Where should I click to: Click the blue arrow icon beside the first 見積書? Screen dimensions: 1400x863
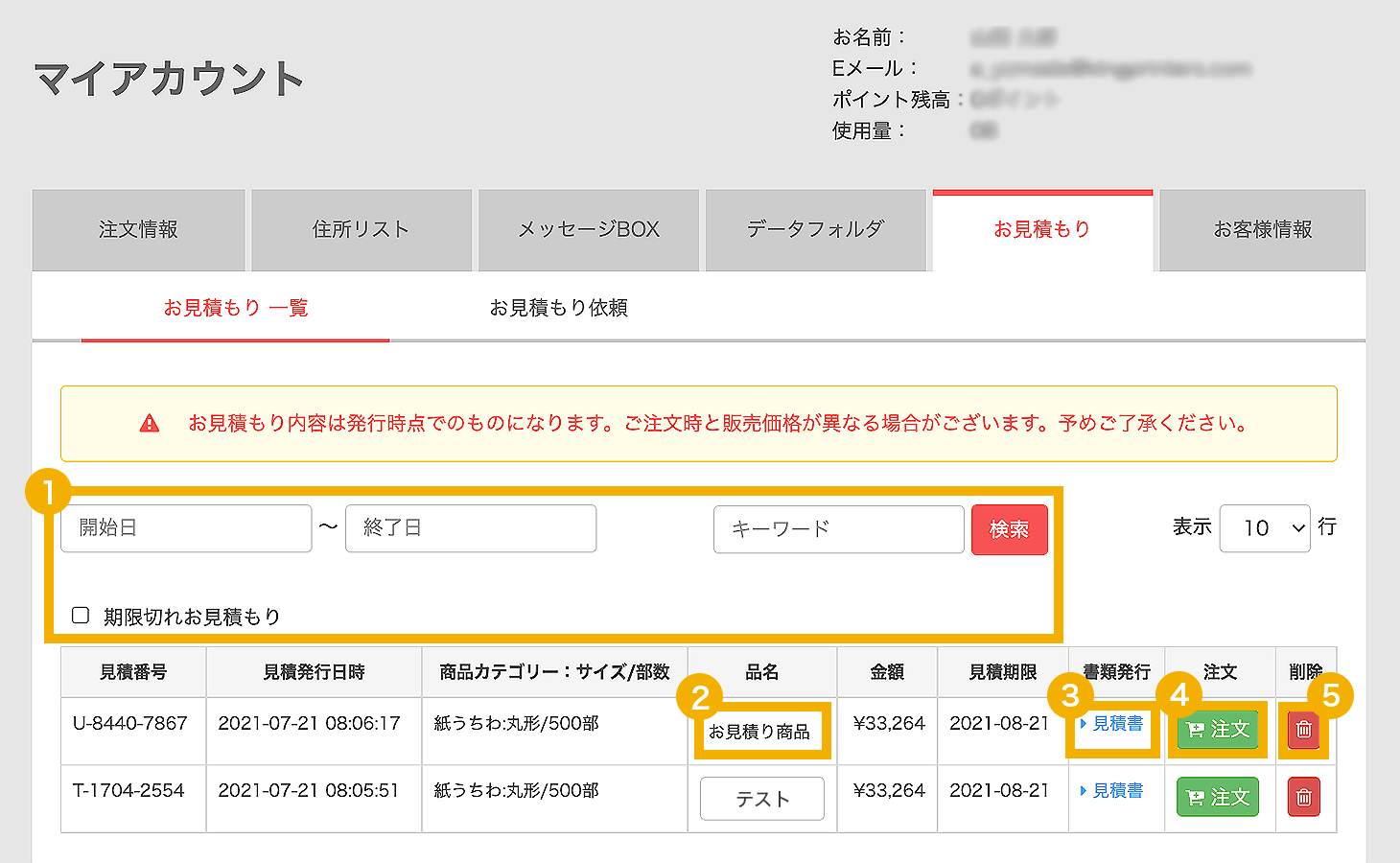[x=1085, y=725]
